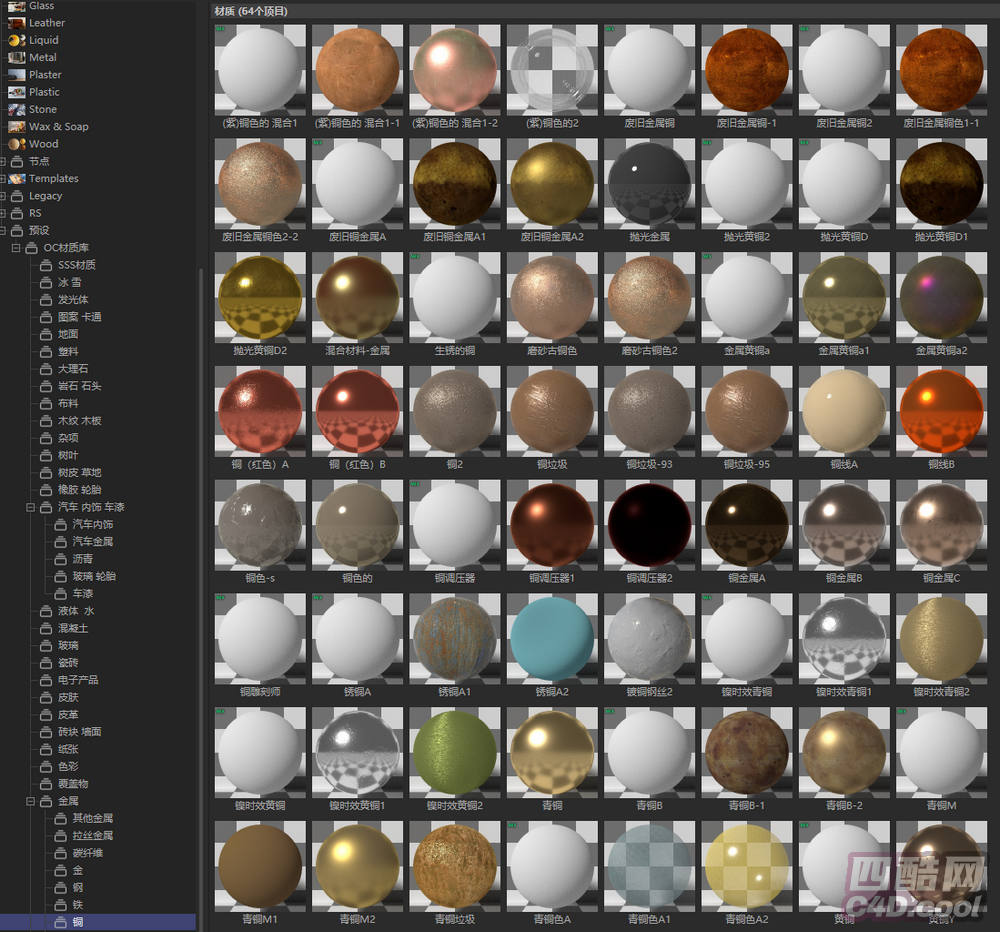This screenshot has width=1000, height=932.
Task: Expand the Legacy tree node
Action: (x=4, y=196)
